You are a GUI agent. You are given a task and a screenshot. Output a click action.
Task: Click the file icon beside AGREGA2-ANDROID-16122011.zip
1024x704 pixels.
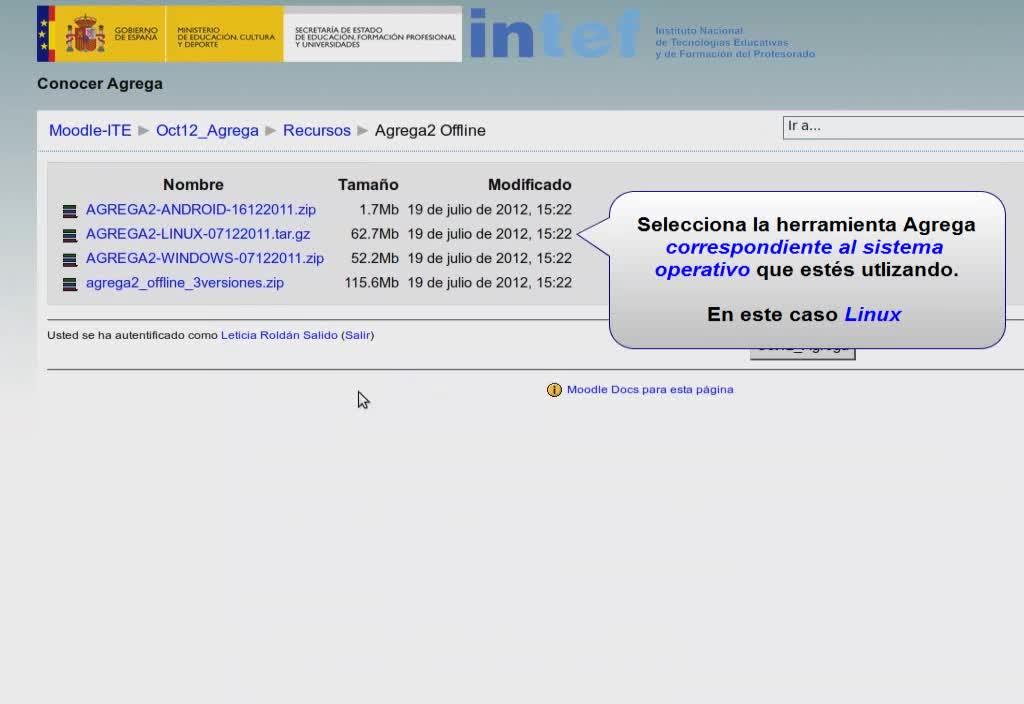coord(70,211)
